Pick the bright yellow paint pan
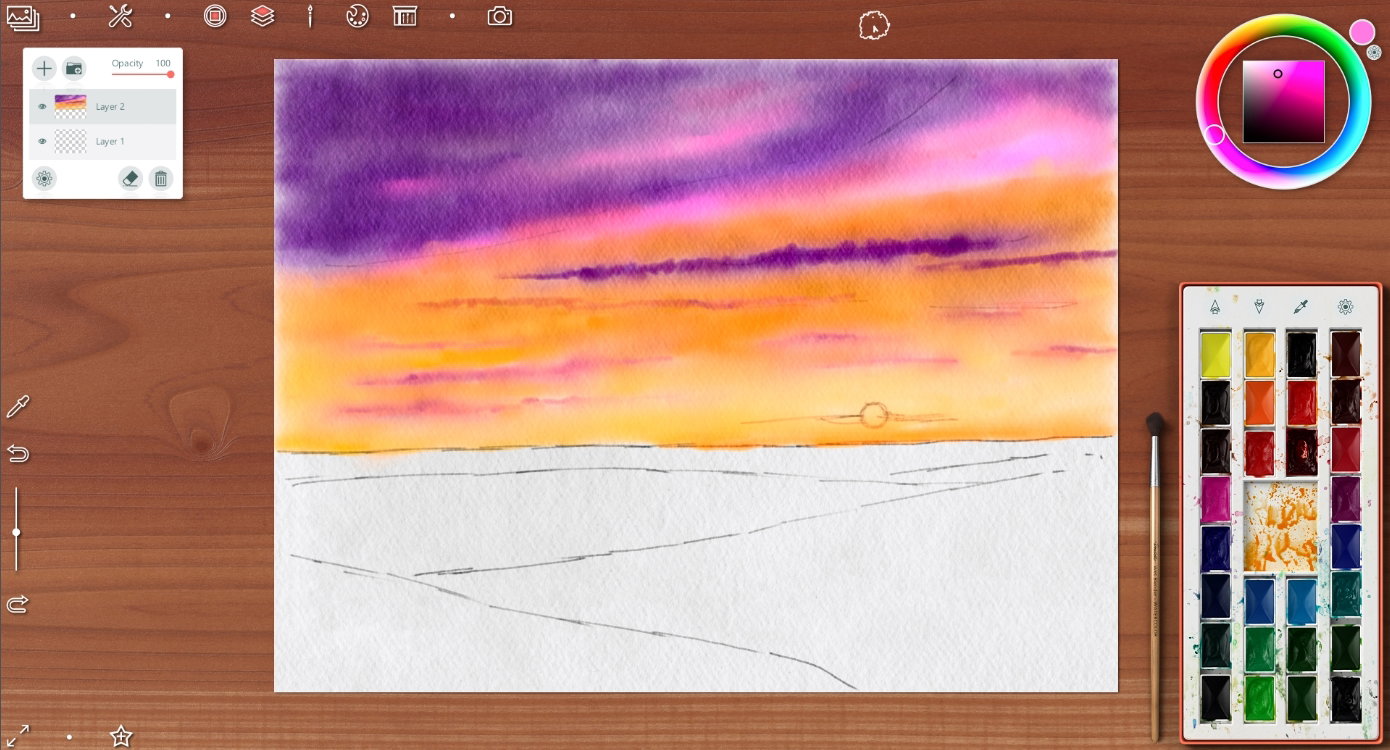The width and height of the screenshot is (1390, 750). pyautogui.click(x=1216, y=355)
